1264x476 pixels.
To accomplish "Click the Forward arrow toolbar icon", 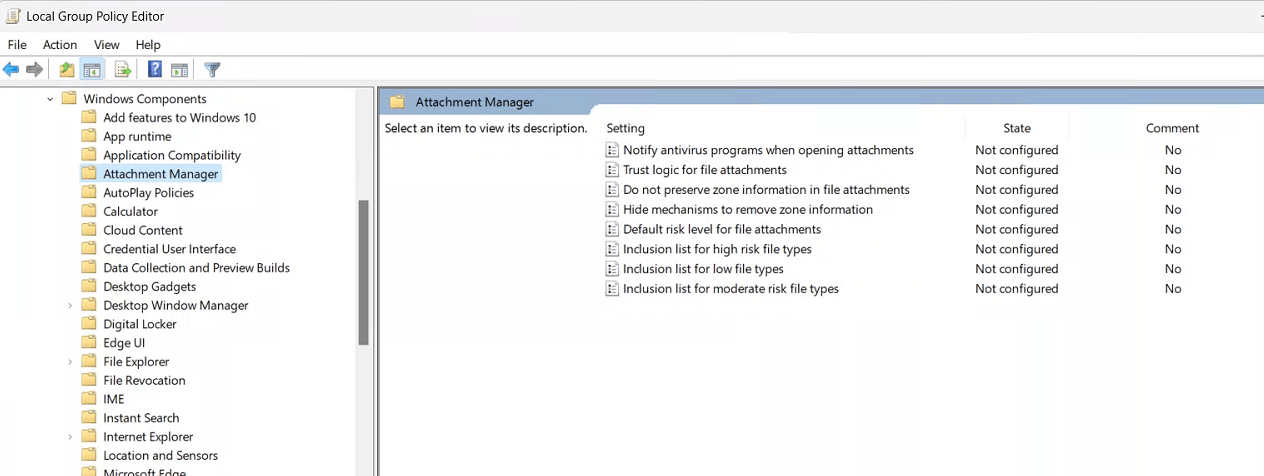I will 35,70.
